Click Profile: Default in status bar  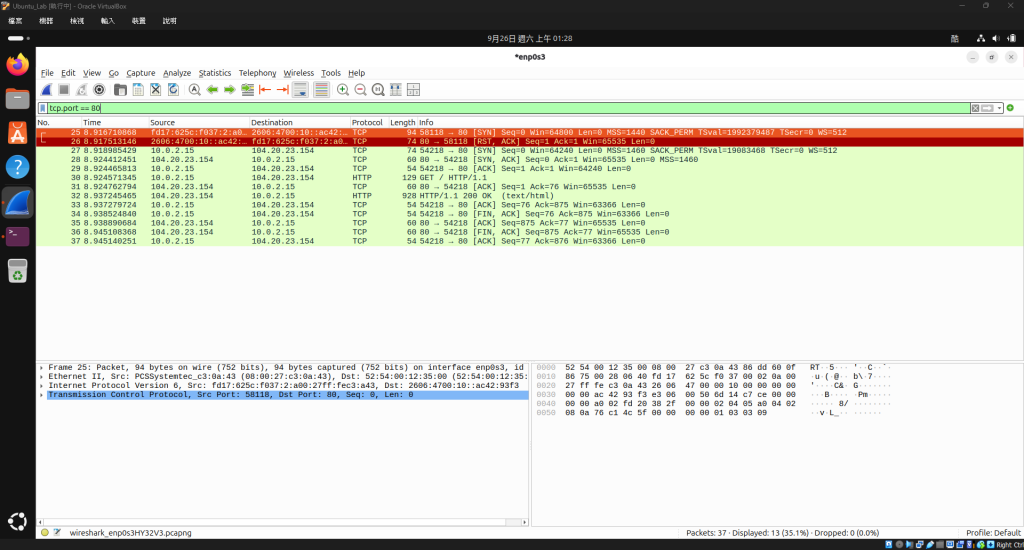[x=993, y=532]
